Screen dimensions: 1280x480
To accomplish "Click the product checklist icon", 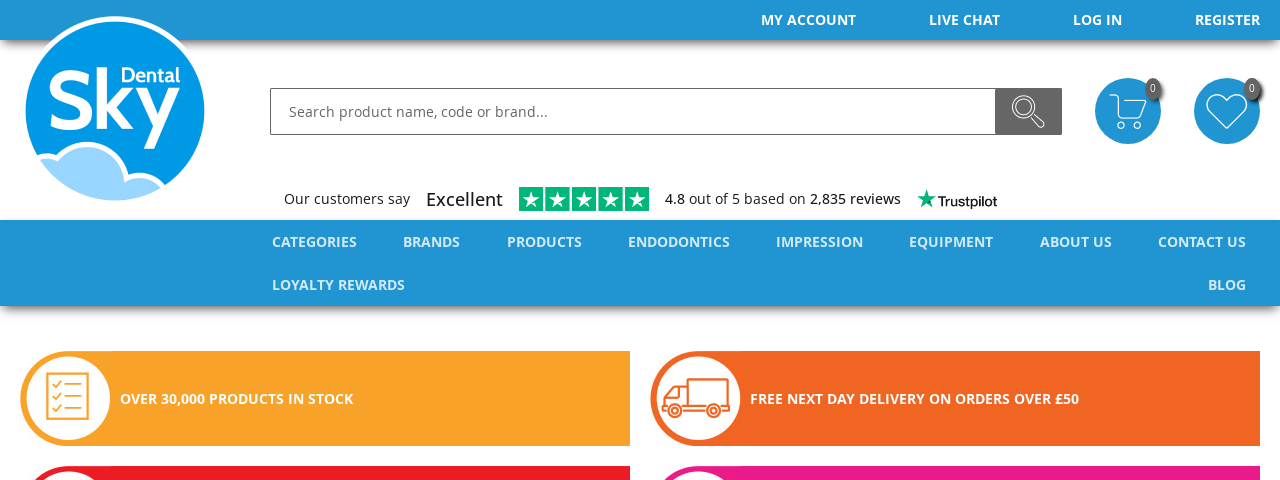I will click(x=68, y=397).
